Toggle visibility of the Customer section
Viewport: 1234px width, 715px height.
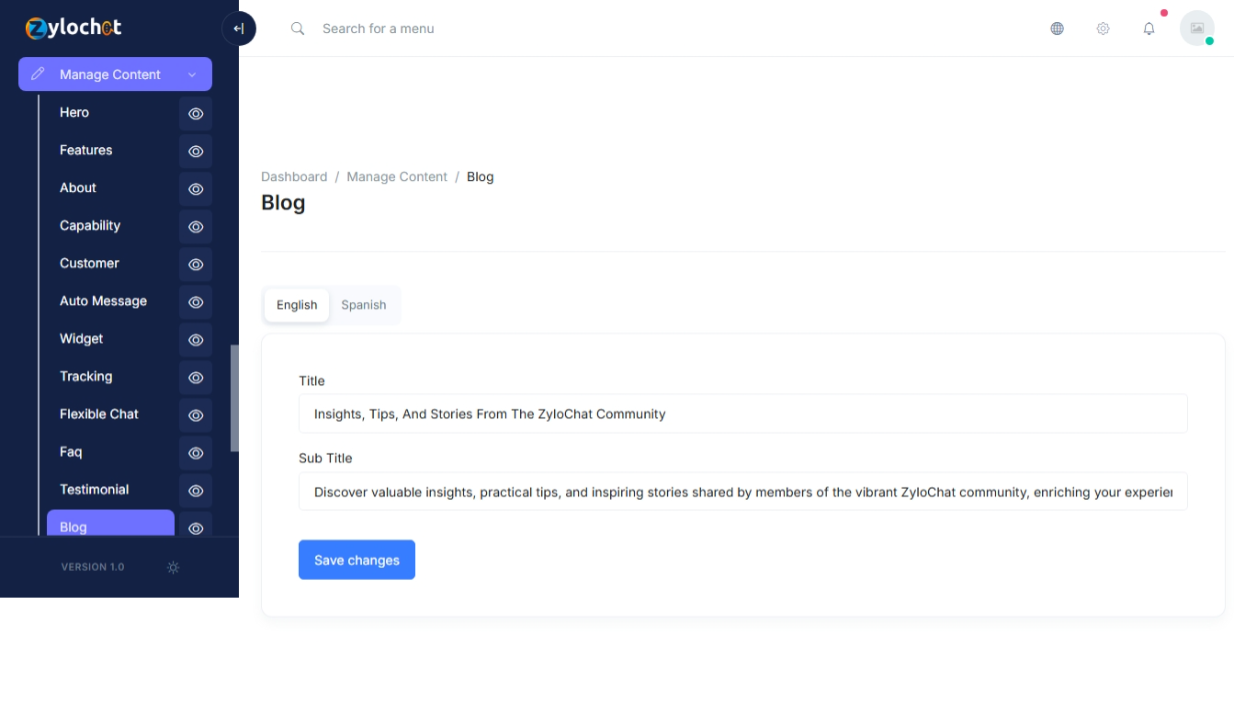[x=196, y=264]
